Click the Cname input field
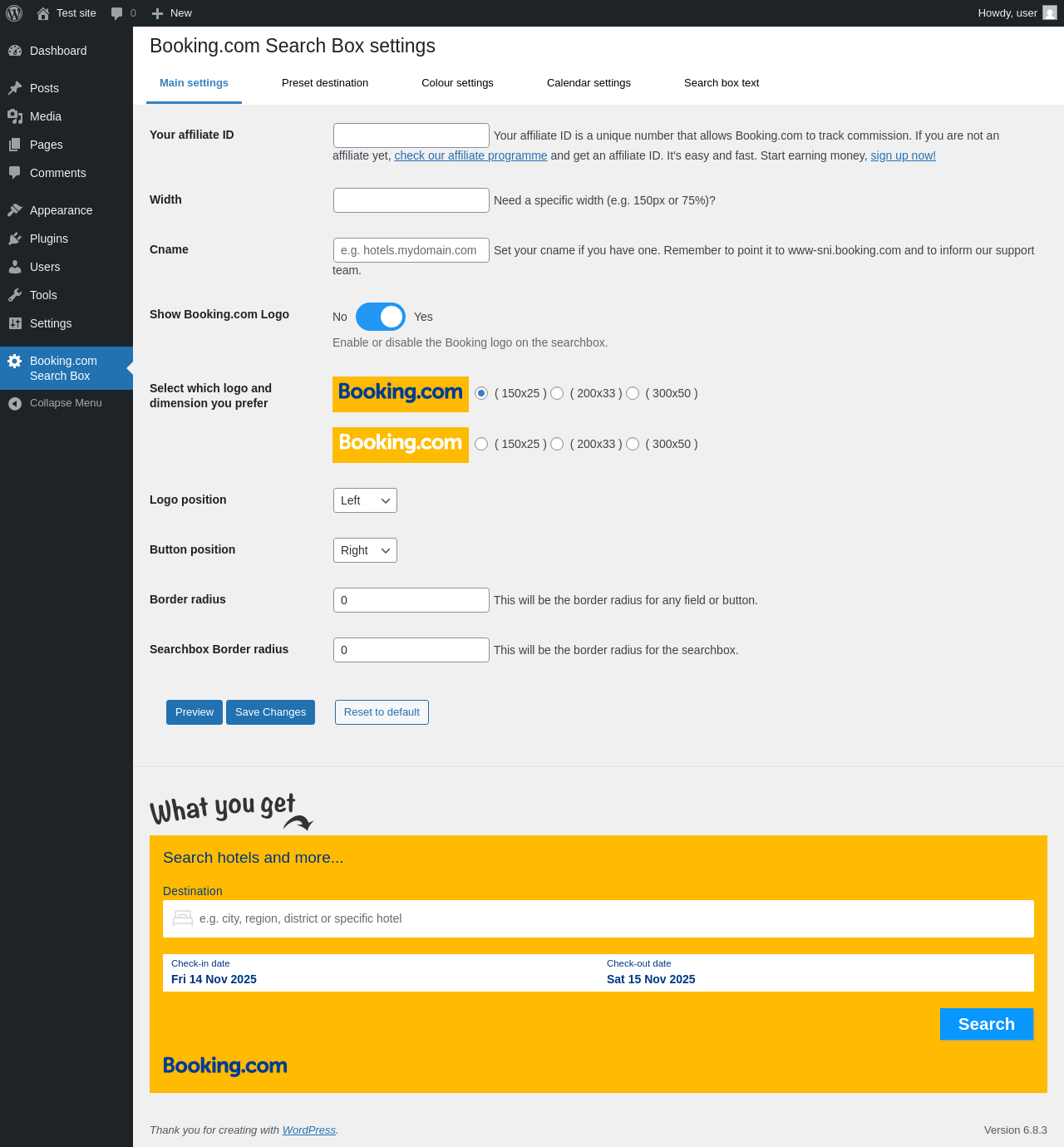Screen dimensions: 1064x1147 click(411, 250)
